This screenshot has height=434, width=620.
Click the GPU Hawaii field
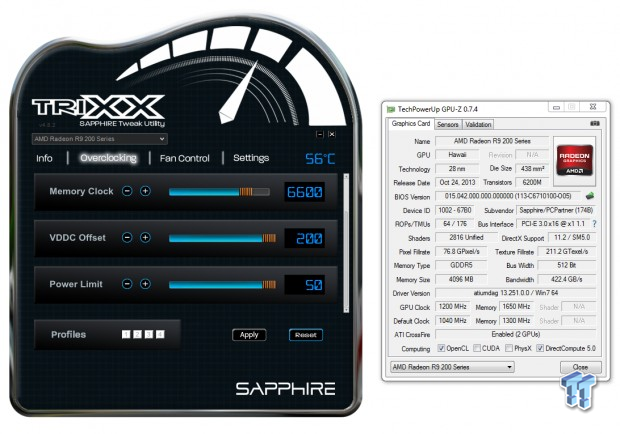(x=457, y=155)
